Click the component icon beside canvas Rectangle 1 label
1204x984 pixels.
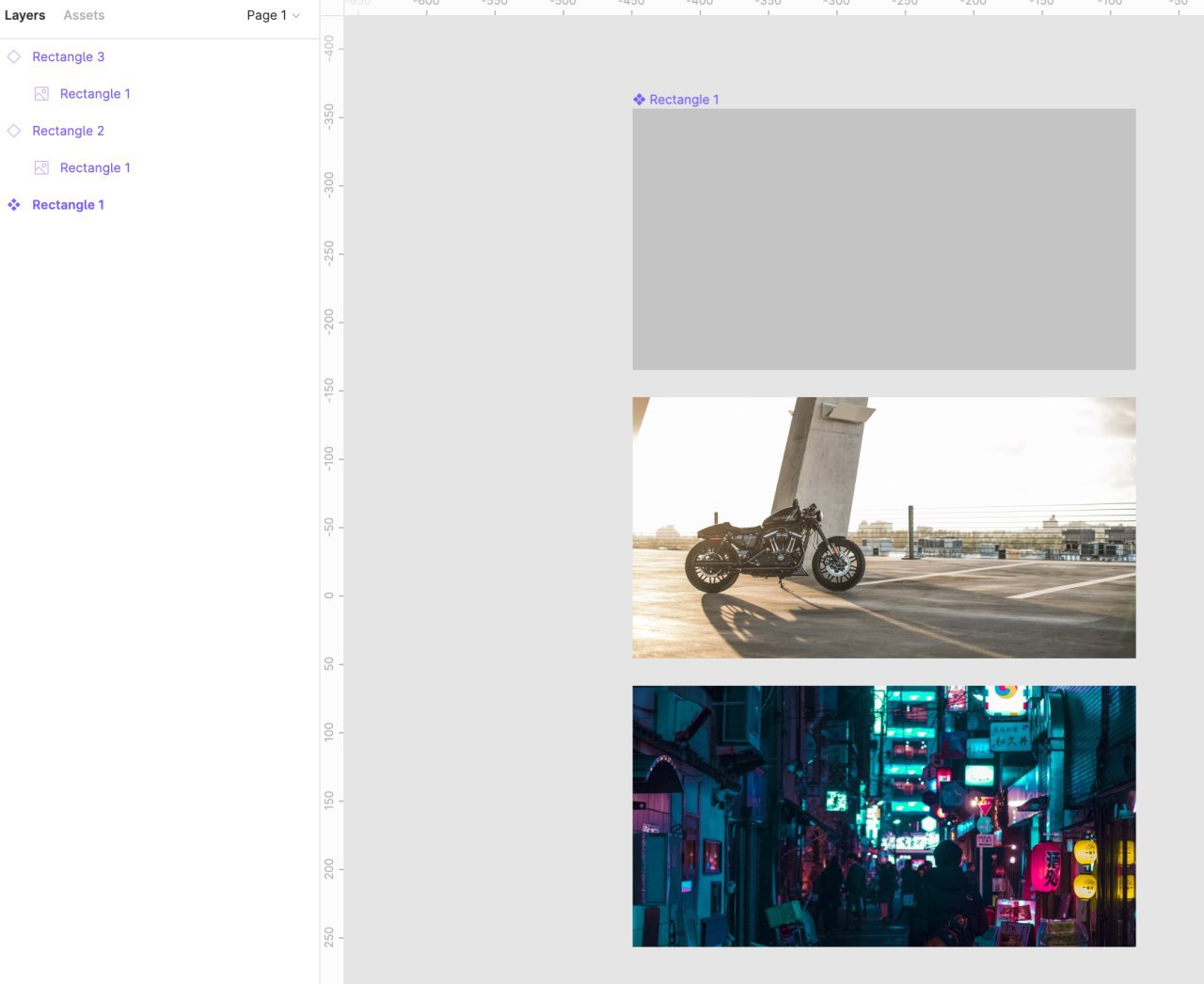(x=640, y=100)
